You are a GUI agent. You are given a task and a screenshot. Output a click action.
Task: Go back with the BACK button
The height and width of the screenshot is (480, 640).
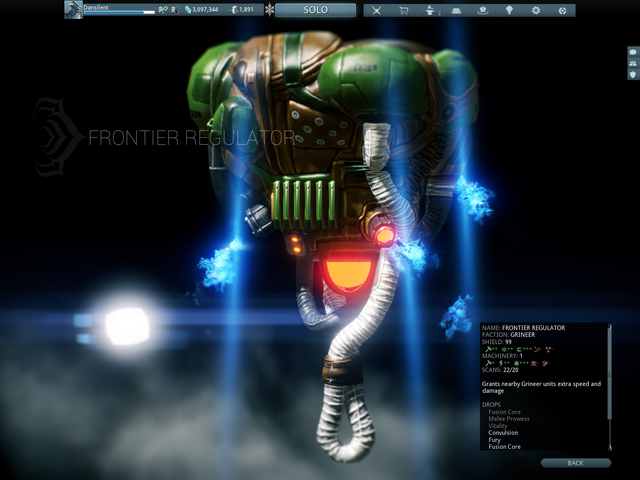point(576,462)
